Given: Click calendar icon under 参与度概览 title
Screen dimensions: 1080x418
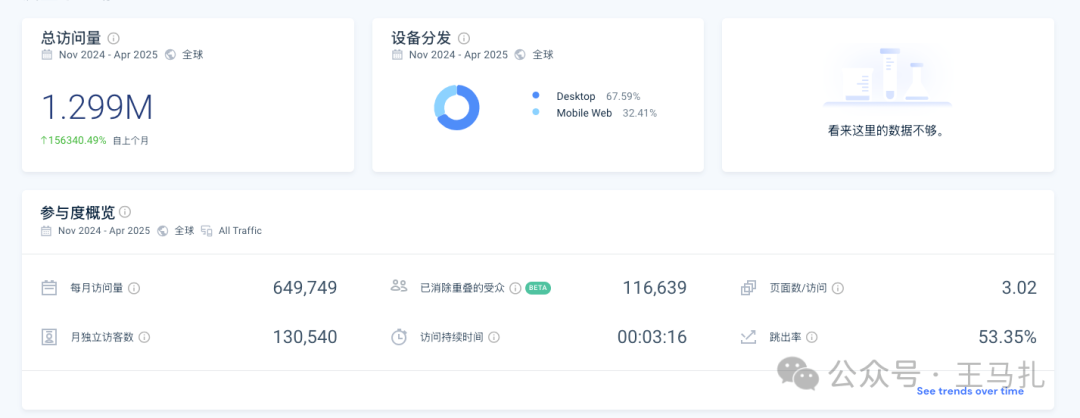Looking at the screenshot, I should point(47,231).
